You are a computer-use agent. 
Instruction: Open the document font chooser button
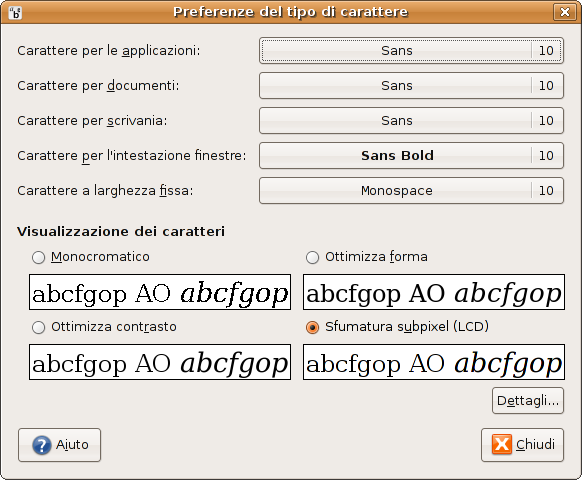tap(411, 85)
